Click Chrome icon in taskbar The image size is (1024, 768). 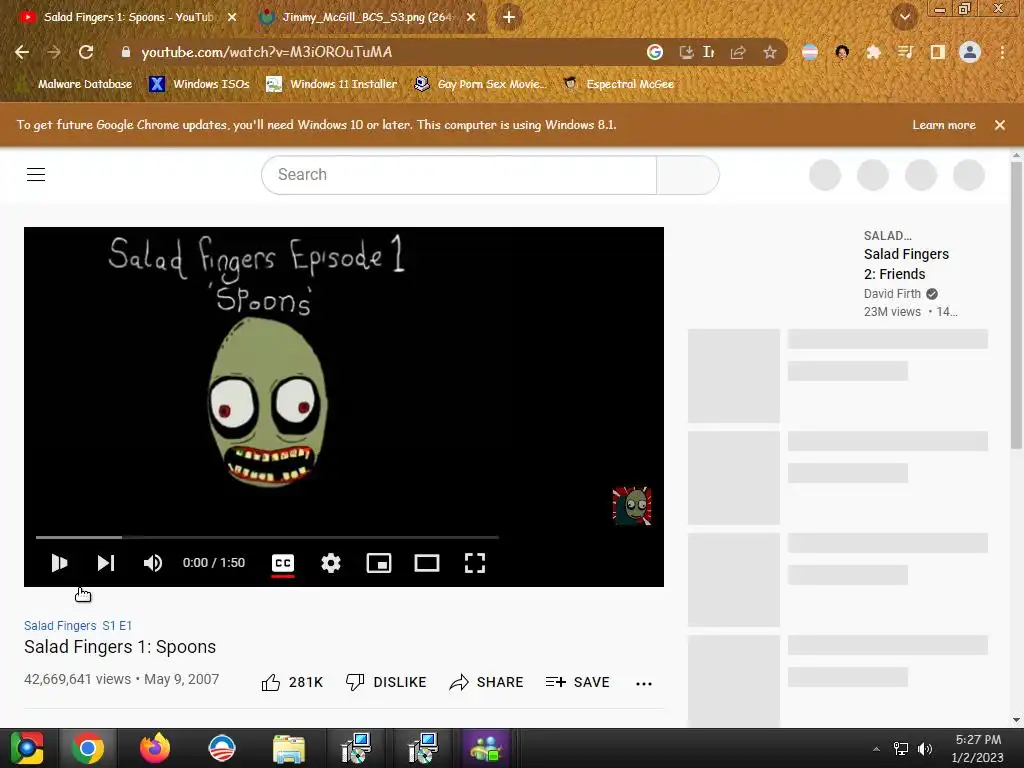pyautogui.click(x=88, y=748)
